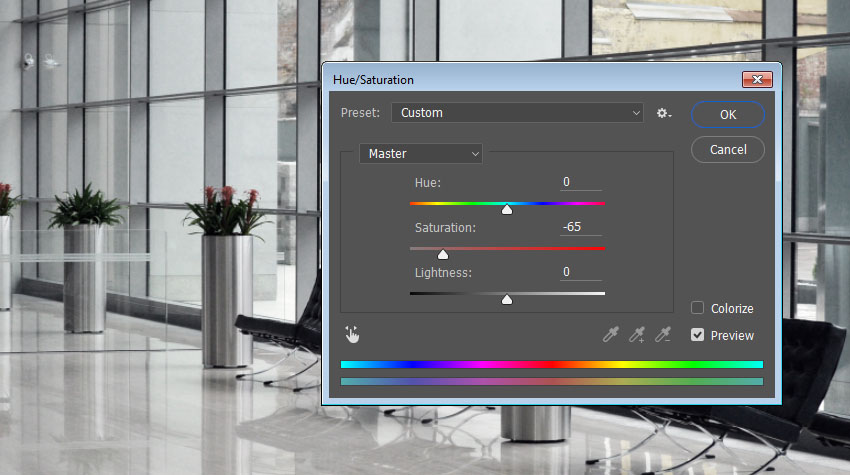The image size is (850, 475).
Task: Open the preset options gear menu
Action: tap(663, 114)
